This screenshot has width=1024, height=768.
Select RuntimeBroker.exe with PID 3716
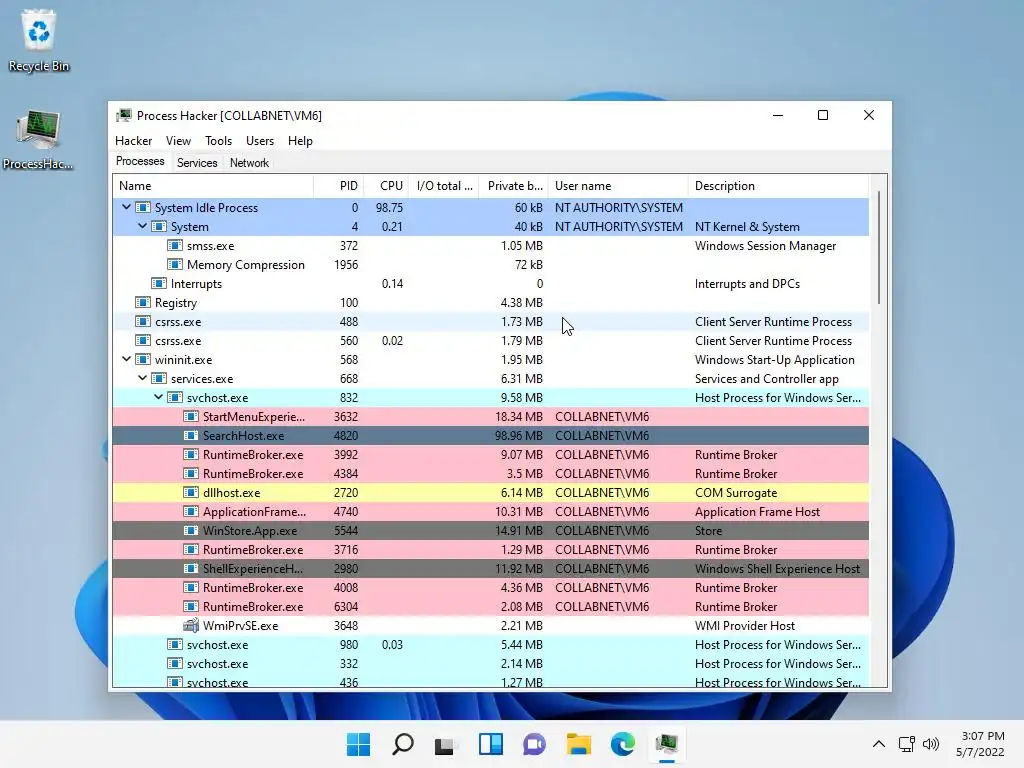pos(490,549)
